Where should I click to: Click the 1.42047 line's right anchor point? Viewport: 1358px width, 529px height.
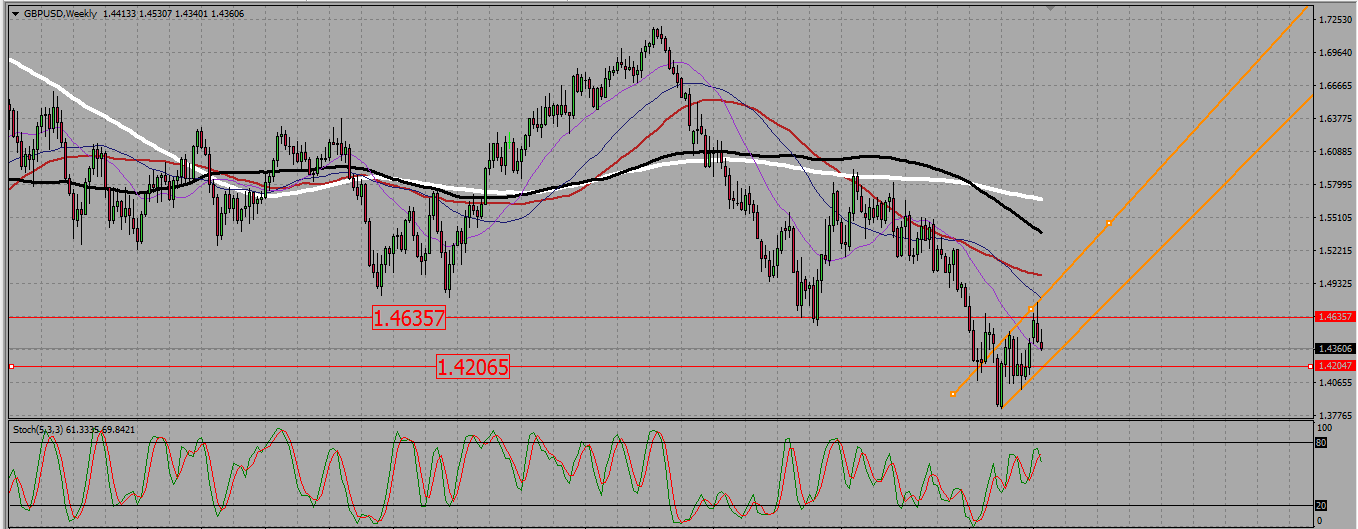[x=1311, y=367]
